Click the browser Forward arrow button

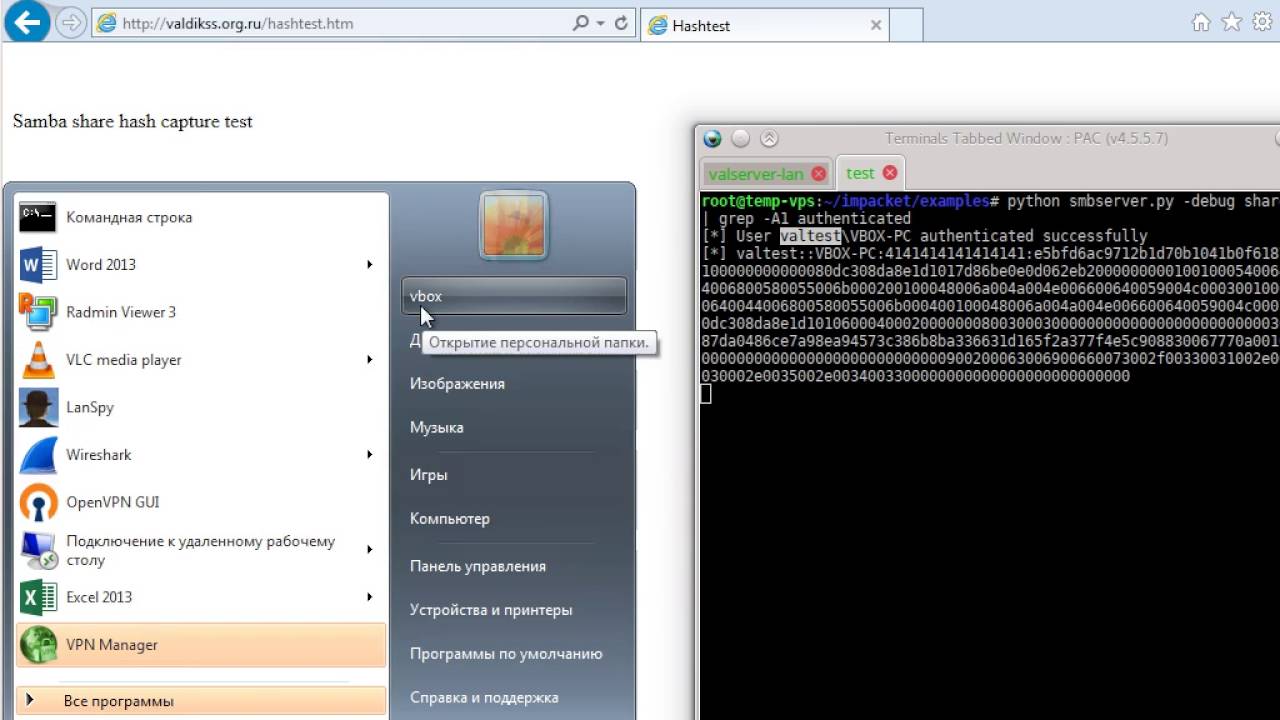(71, 23)
